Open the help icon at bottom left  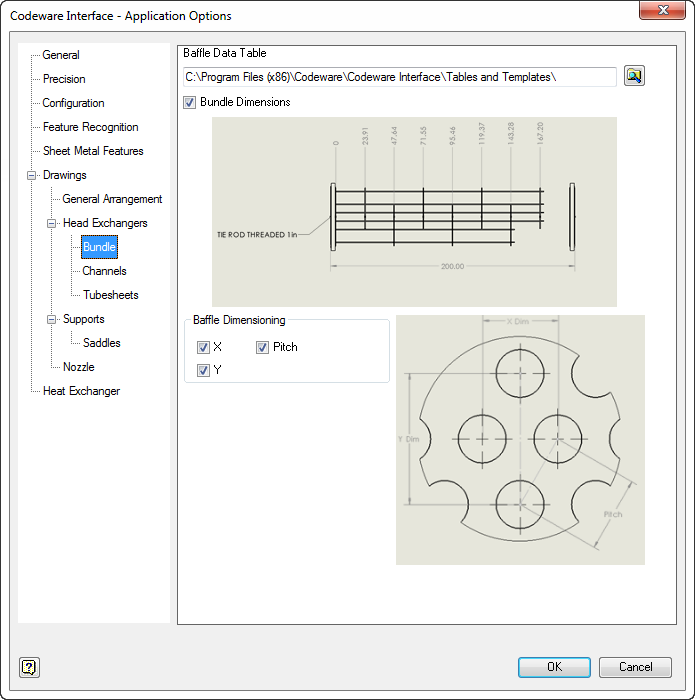tap(29, 667)
